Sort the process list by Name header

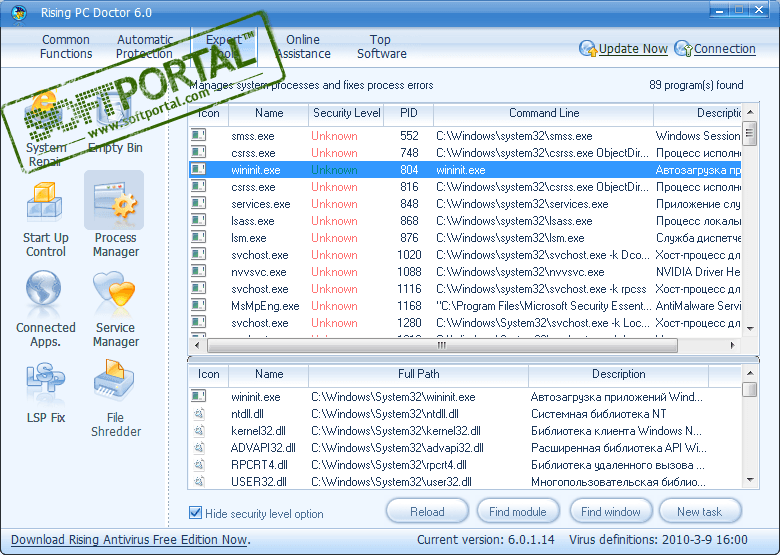click(x=269, y=113)
